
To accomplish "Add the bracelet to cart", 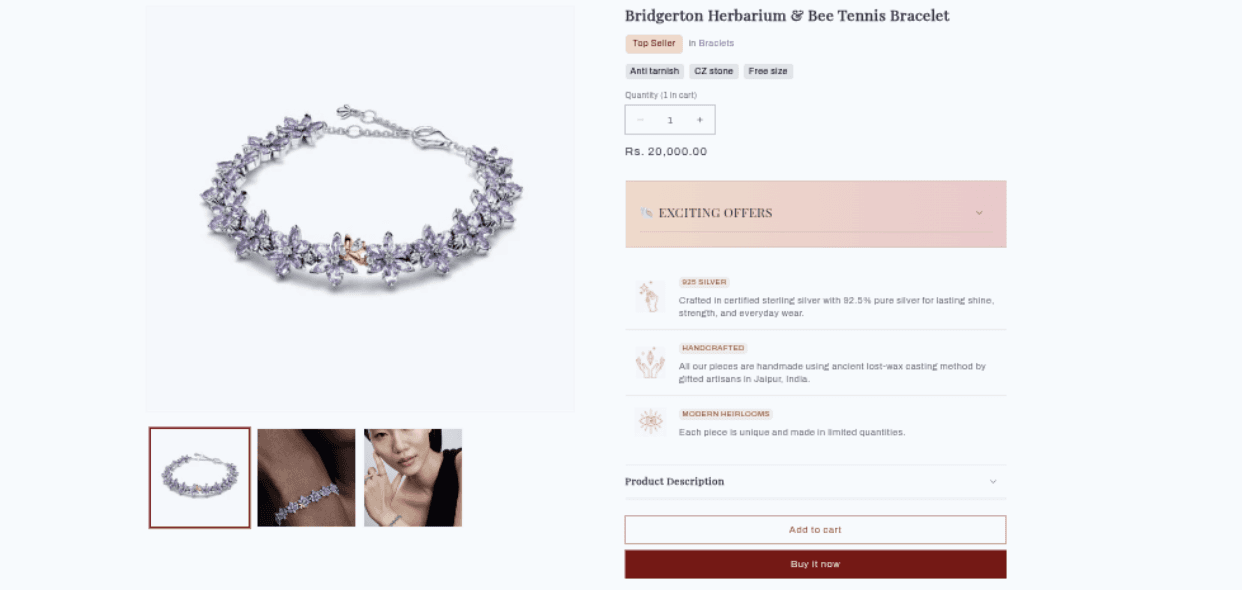I will tap(815, 530).
